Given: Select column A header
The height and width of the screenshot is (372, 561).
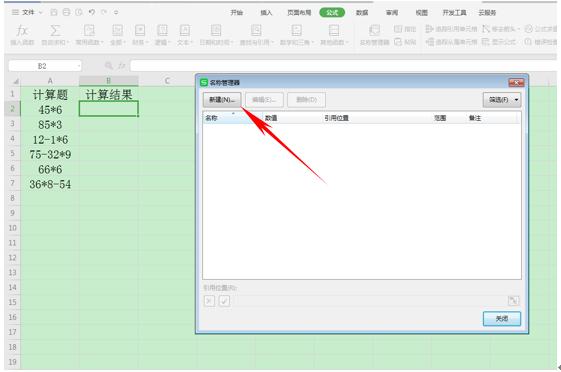Looking at the screenshot, I should pos(50,81).
